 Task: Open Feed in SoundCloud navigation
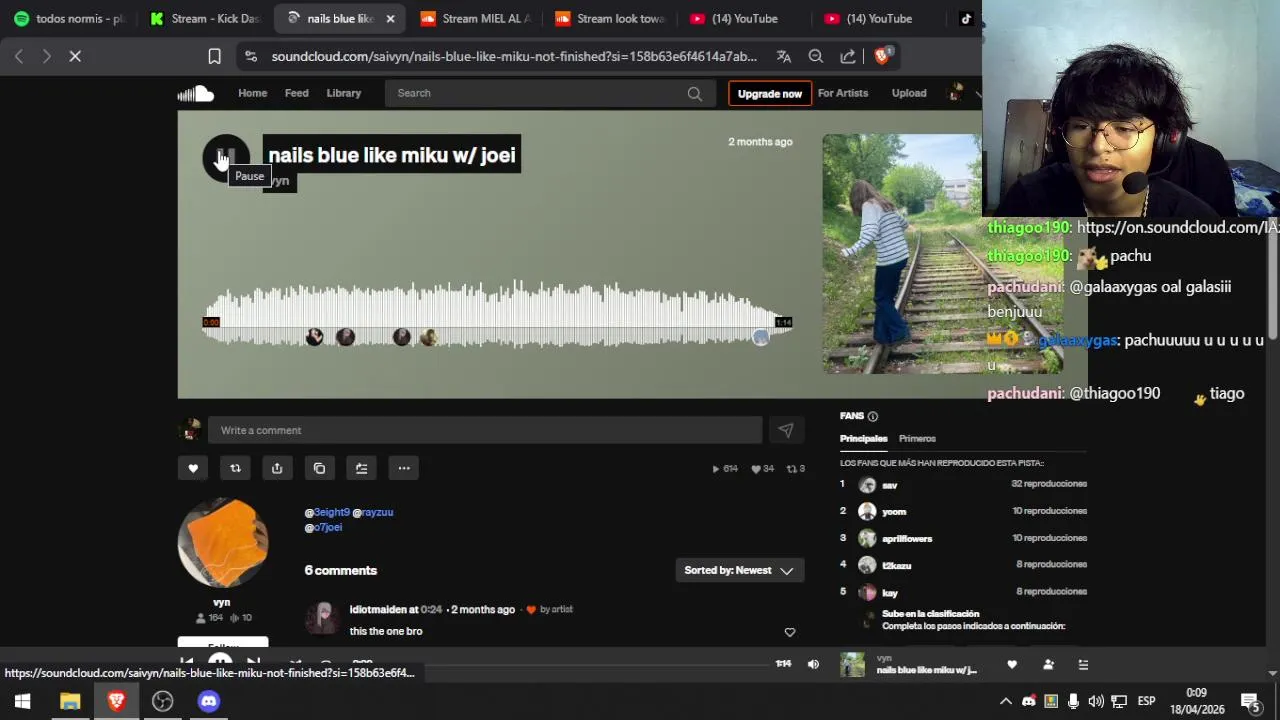tap(297, 93)
